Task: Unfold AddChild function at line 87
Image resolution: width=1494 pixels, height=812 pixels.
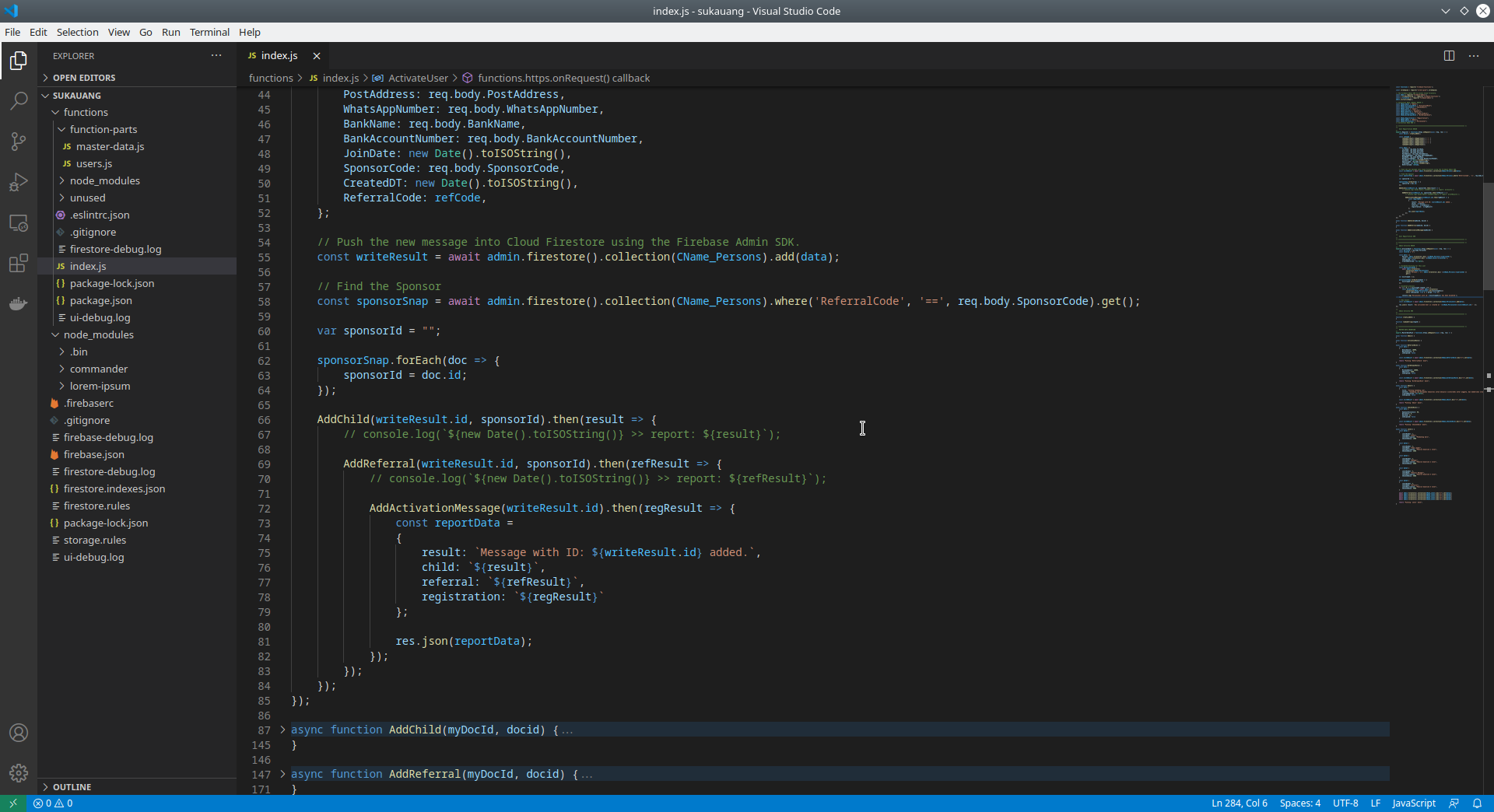Action: pyautogui.click(x=282, y=730)
